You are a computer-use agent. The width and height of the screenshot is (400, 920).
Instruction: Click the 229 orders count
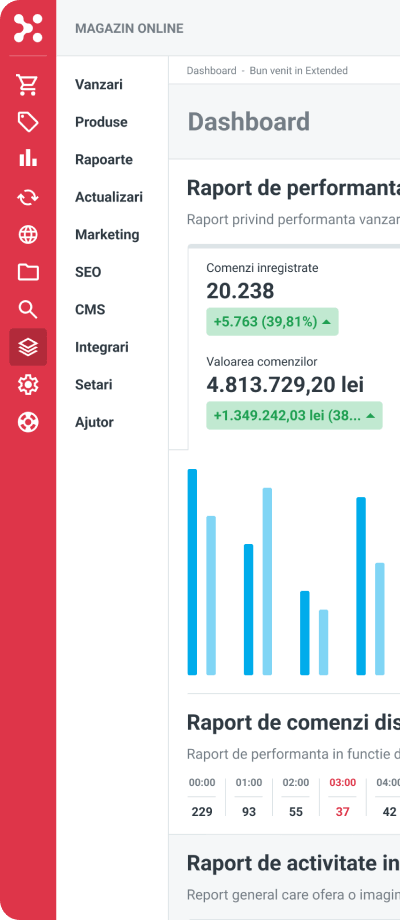point(202,811)
